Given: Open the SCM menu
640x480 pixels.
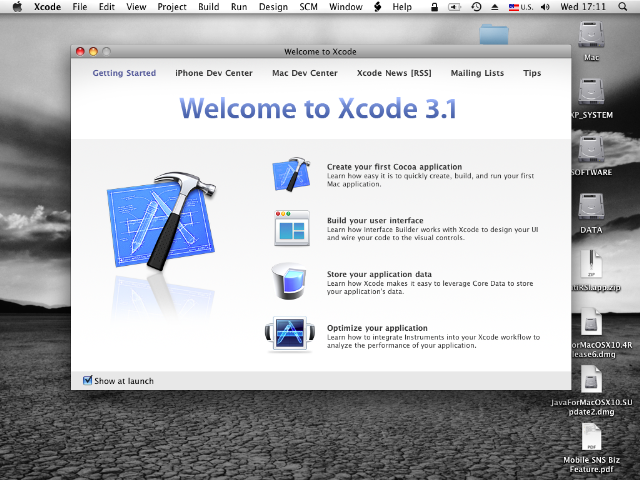Looking at the screenshot, I should (308, 7).
